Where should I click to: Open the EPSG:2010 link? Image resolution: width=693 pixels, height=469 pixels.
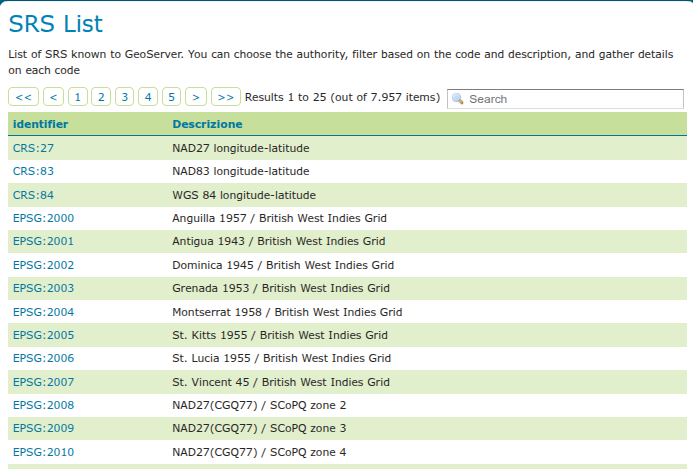click(x=43, y=452)
